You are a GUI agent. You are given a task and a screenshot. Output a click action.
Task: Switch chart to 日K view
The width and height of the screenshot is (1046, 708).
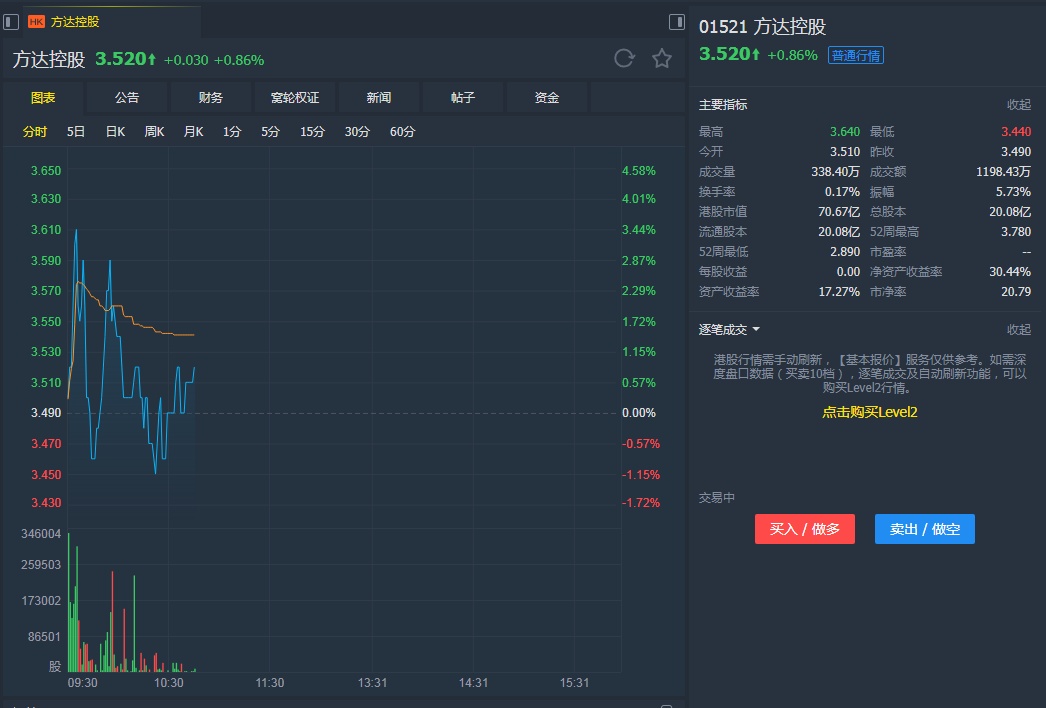click(x=115, y=132)
